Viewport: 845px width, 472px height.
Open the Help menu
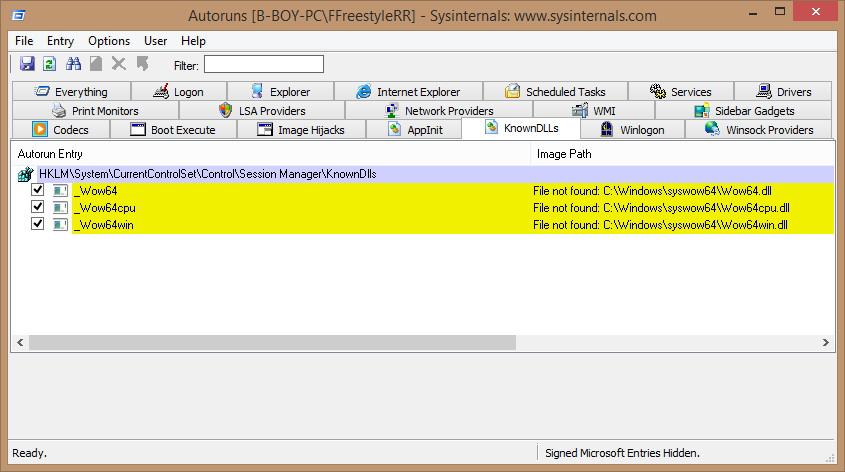[x=193, y=41]
